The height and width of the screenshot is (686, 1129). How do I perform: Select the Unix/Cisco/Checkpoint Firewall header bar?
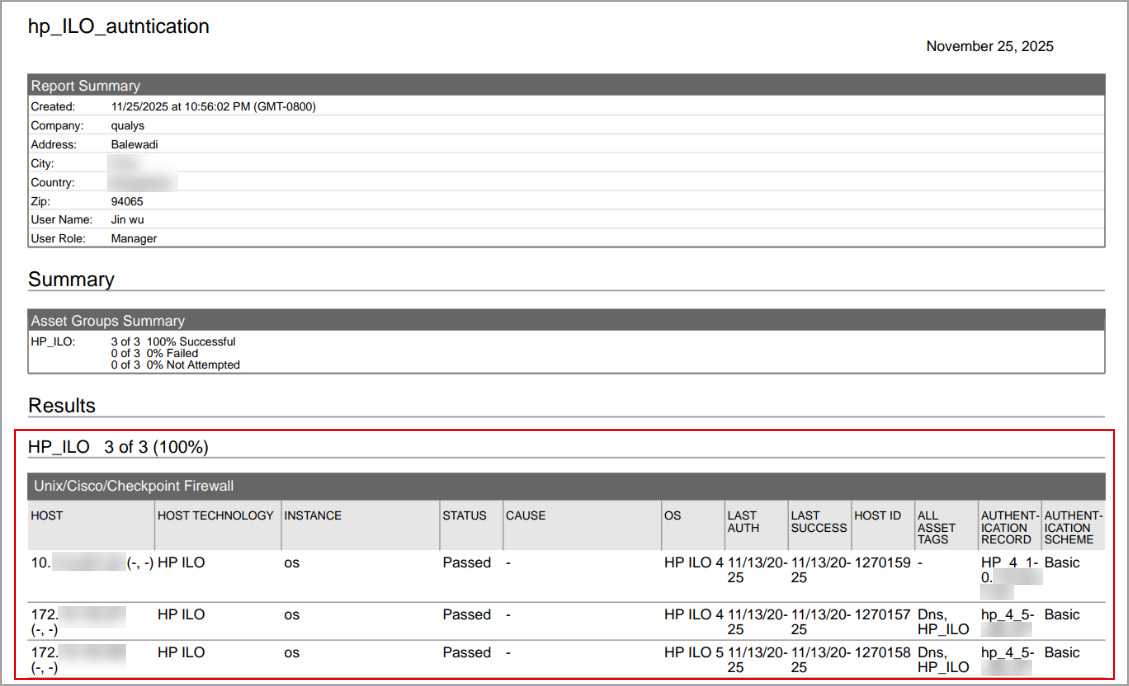pyautogui.click(x=566, y=486)
